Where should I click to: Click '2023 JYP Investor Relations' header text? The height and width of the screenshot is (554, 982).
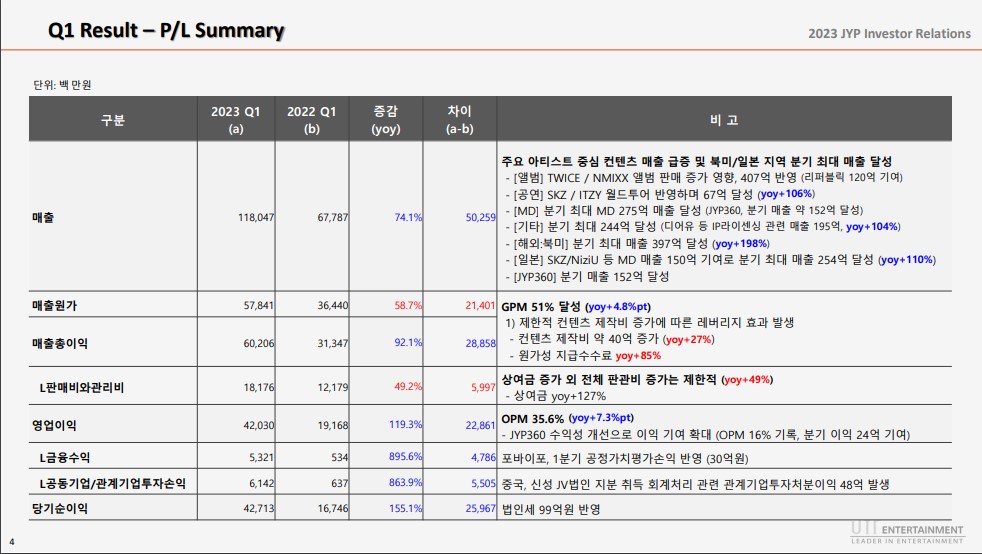tap(889, 34)
